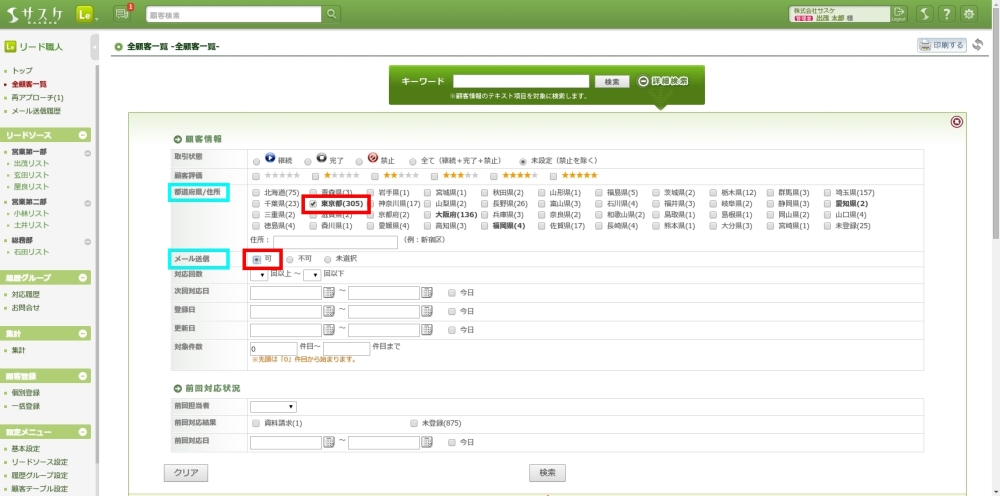Tick the 資料請求(1) checkbox
Image resolution: width=1000 pixels, height=496 pixels.
click(257, 424)
